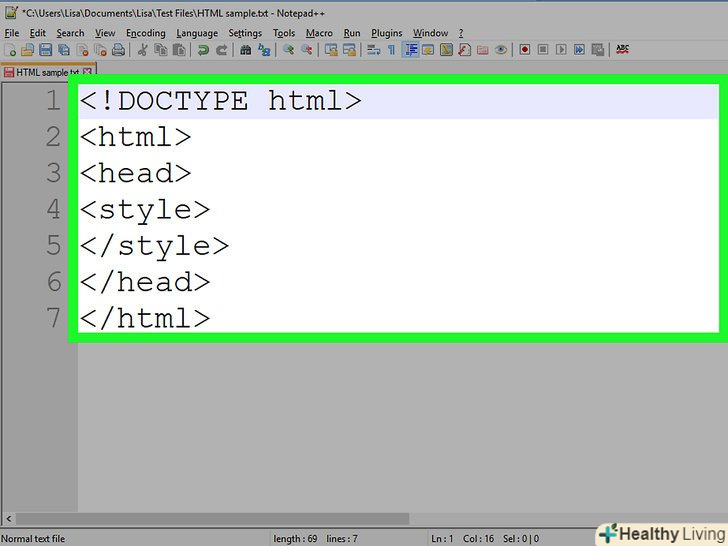Click the Zoom In icon
The width and height of the screenshot is (728, 546).
click(288, 50)
